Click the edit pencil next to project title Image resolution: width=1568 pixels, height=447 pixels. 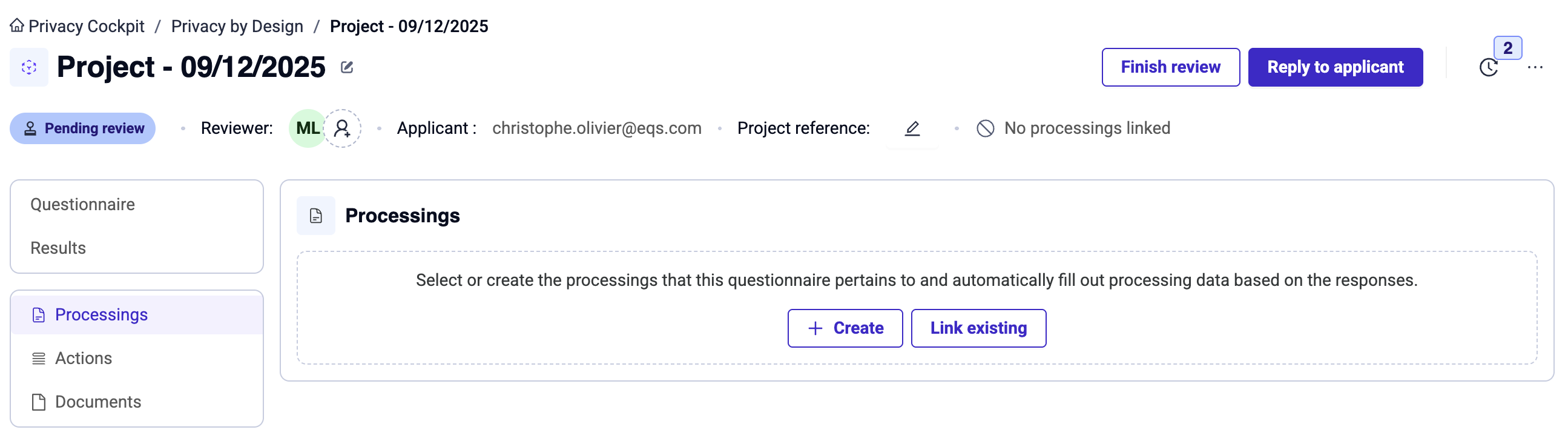coord(347,67)
